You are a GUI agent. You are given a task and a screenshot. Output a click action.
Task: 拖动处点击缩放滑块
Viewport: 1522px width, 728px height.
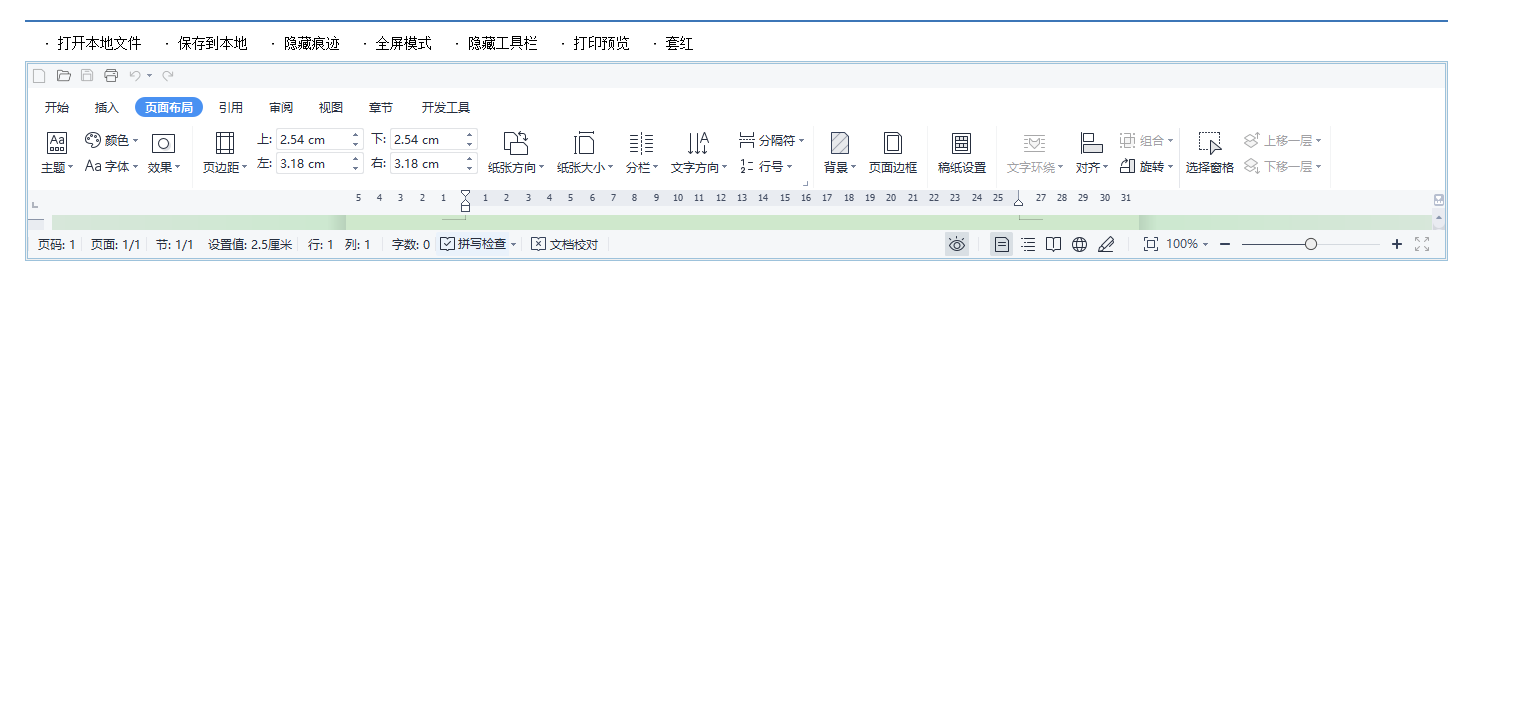(x=1311, y=243)
